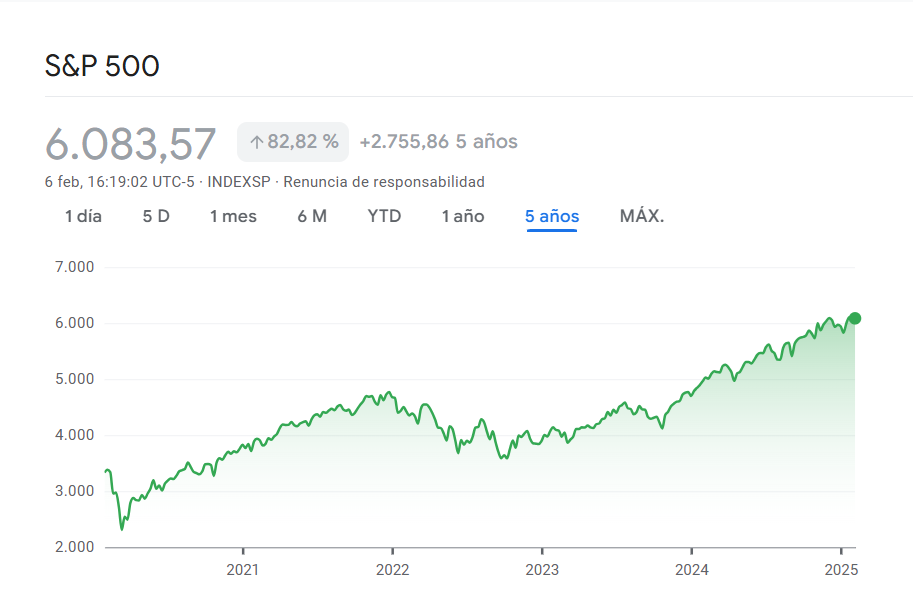
Task: Select the "5 D" time range tab
Action: [x=155, y=216]
